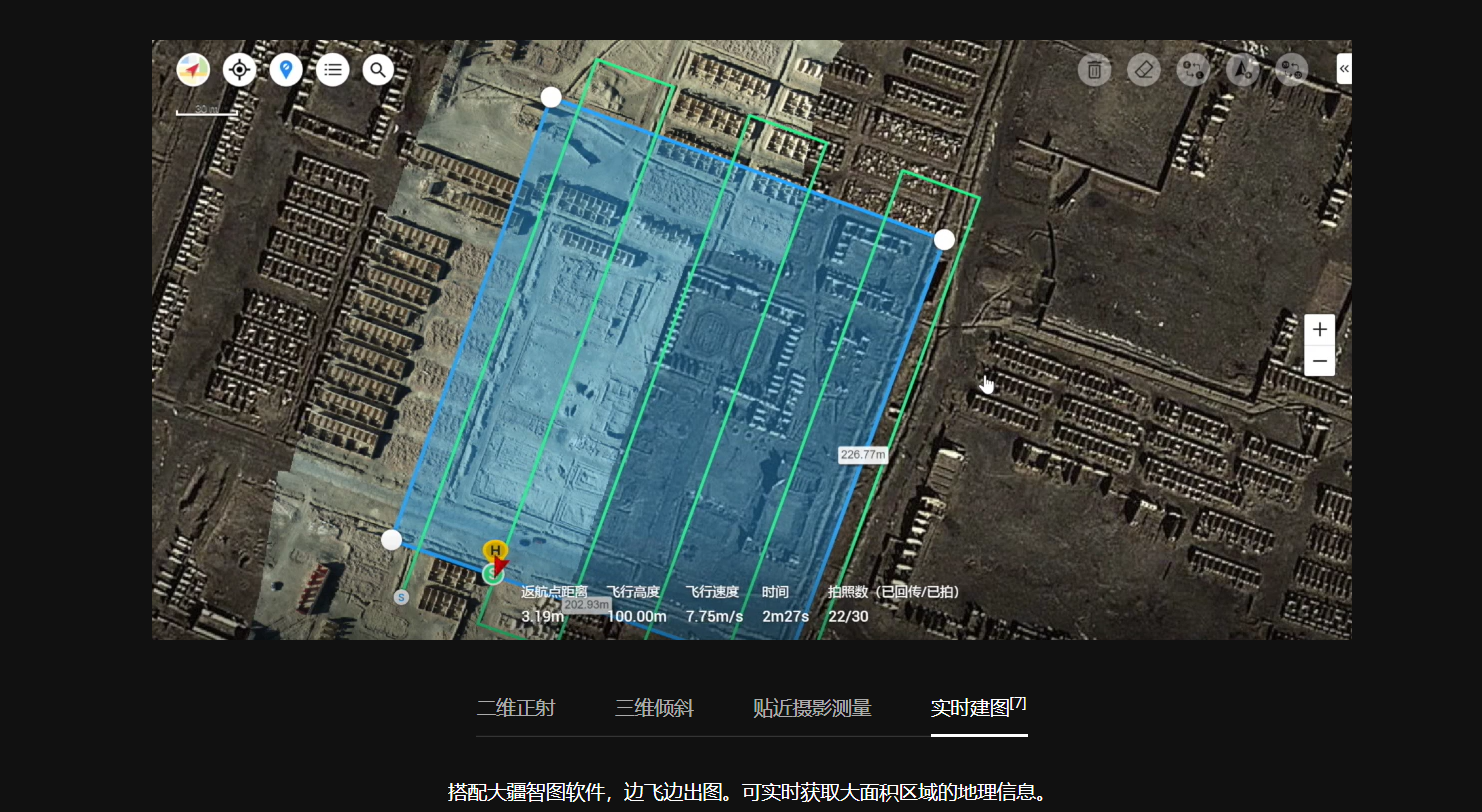This screenshot has width=1482, height=812.
Task: Expand the collapsed side panel chevron
Action: (x=1344, y=69)
